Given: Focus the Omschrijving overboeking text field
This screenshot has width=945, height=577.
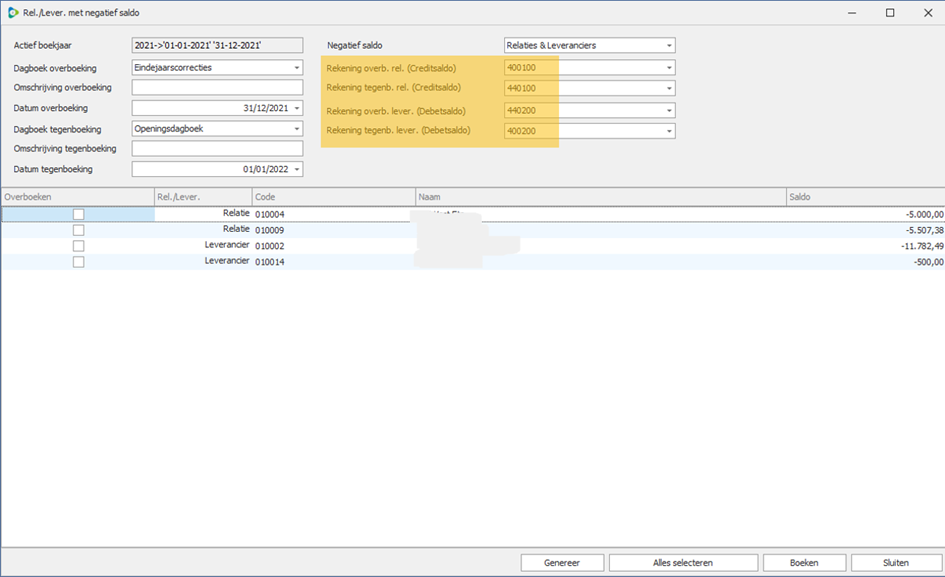Looking at the screenshot, I should [217, 88].
